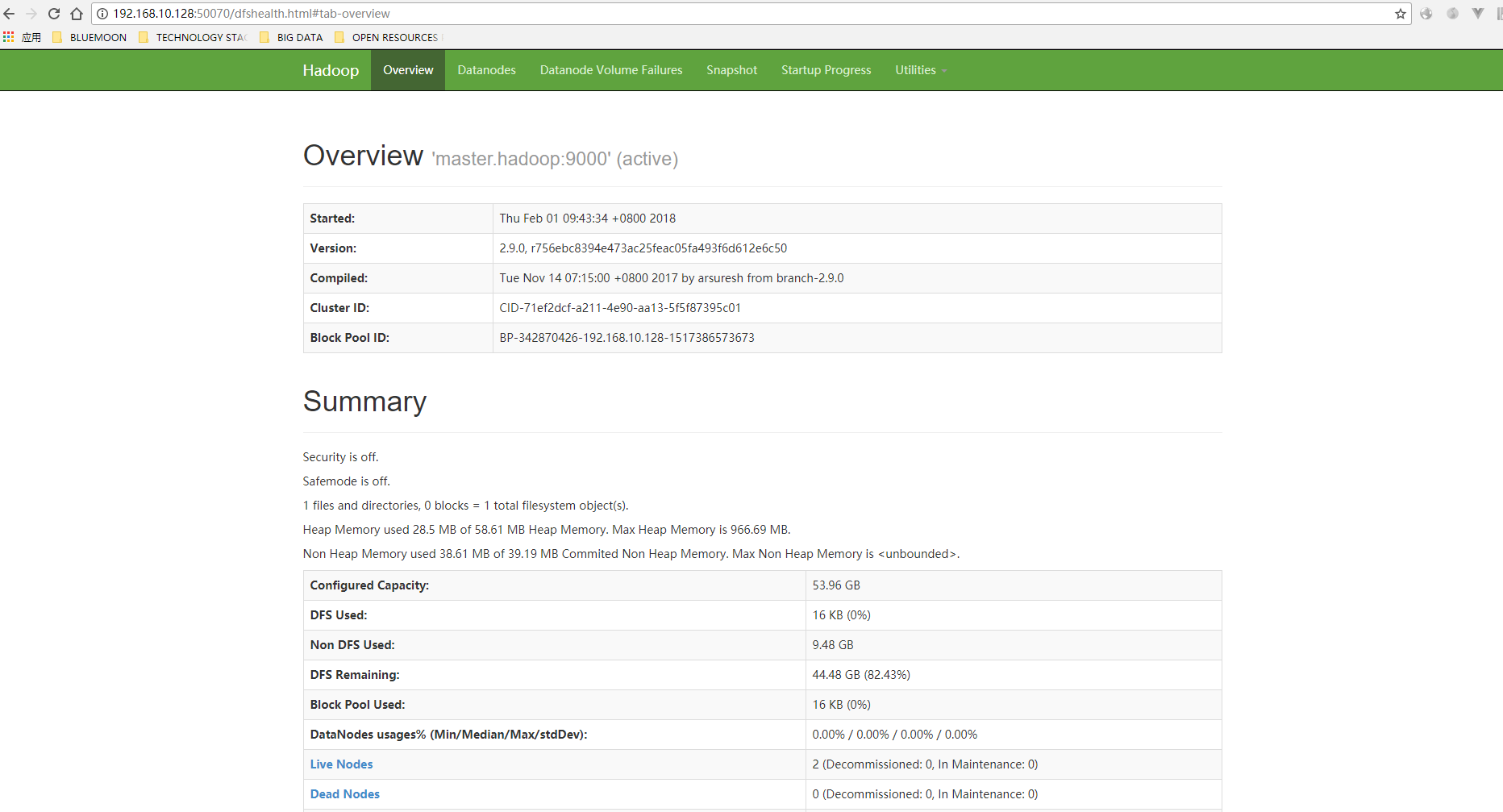Open the Dead Nodes link
The width and height of the screenshot is (1503, 812).
[344, 793]
